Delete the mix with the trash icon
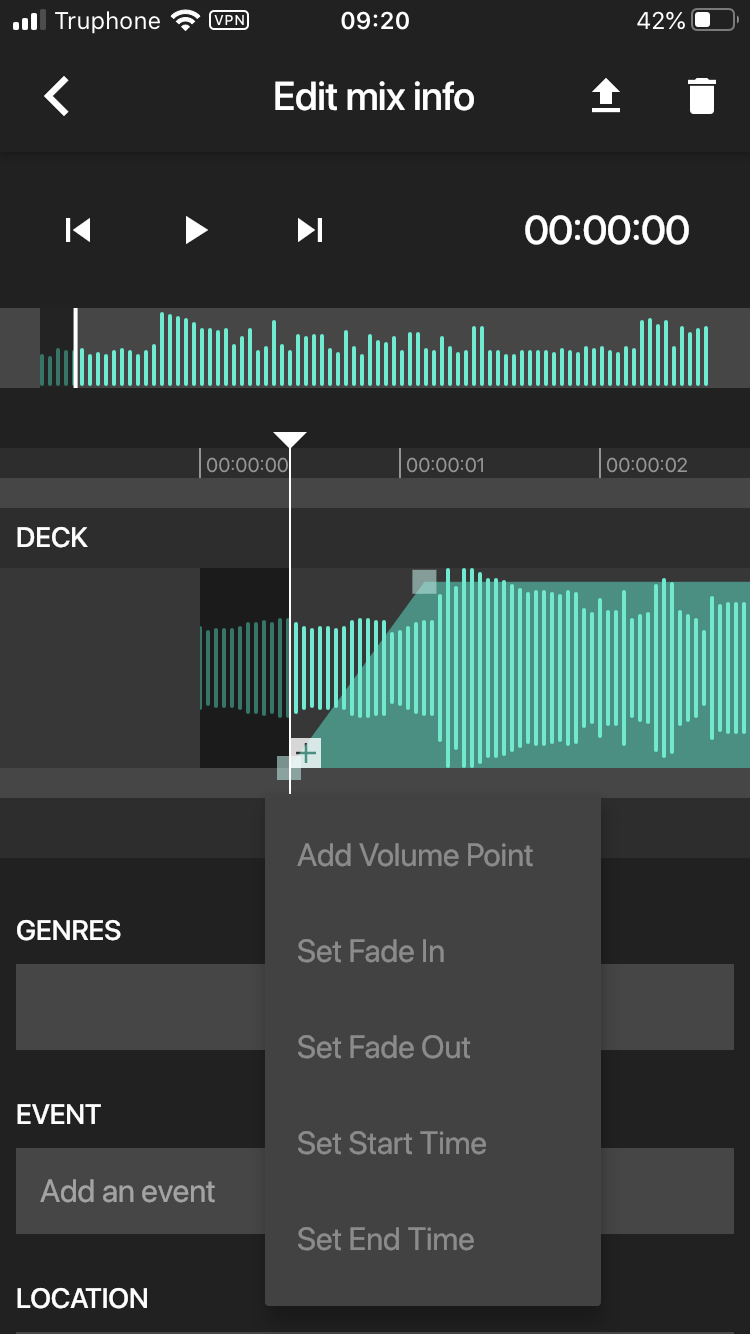Image resolution: width=750 pixels, height=1334 pixels. [700, 96]
